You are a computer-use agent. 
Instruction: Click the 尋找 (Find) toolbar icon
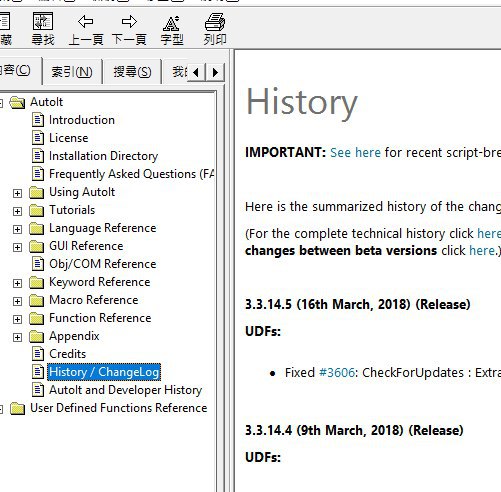[x=43, y=21]
